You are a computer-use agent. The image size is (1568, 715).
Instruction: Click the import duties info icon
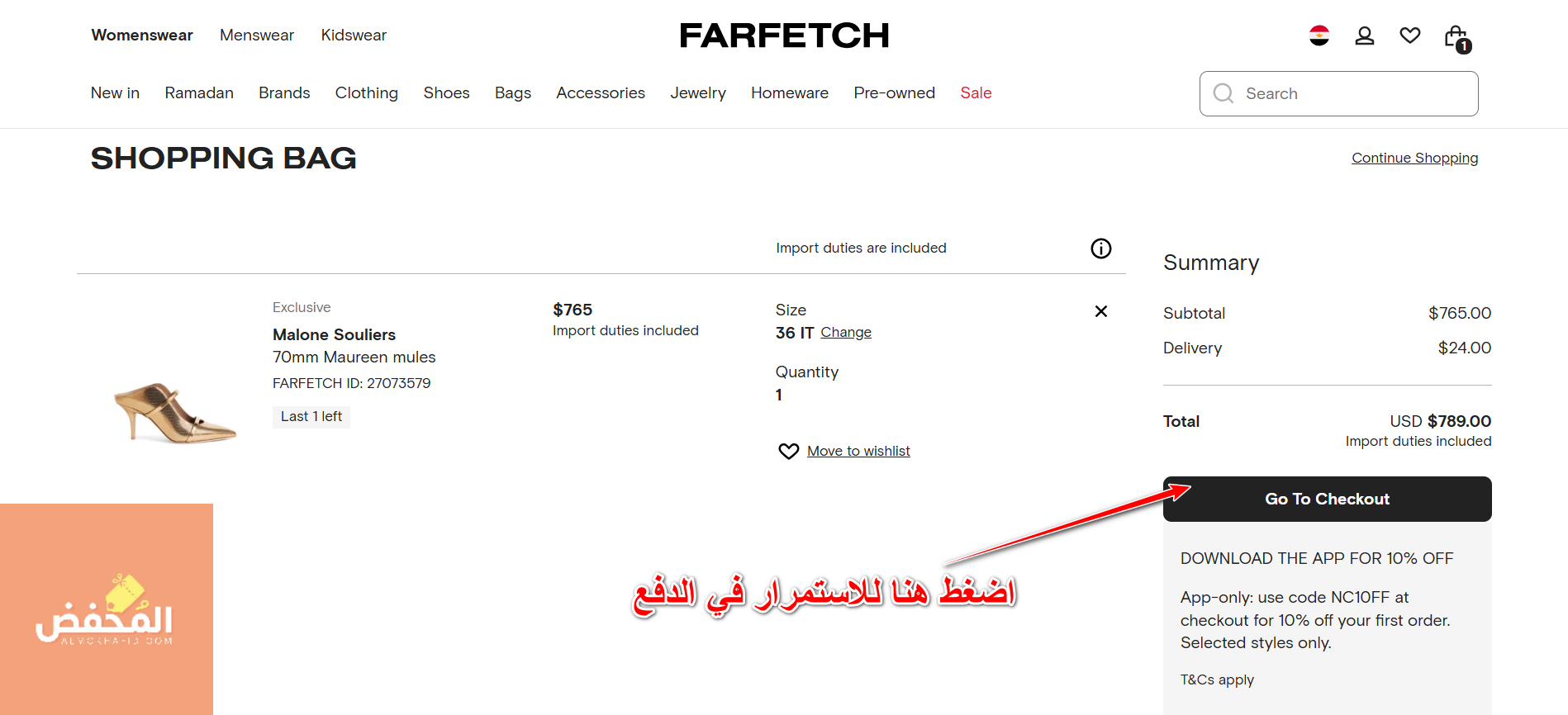(x=1100, y=249)
